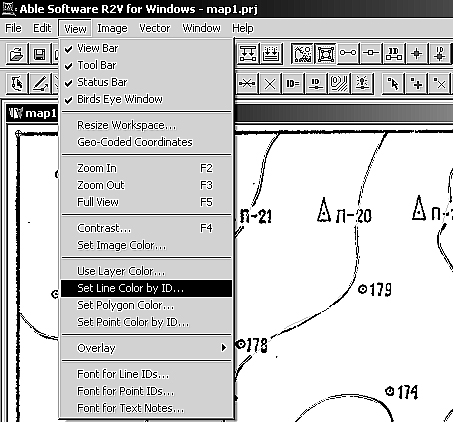Toggle the square frame with corner nodes icon

pyautogui.click(x=325, y=53)
